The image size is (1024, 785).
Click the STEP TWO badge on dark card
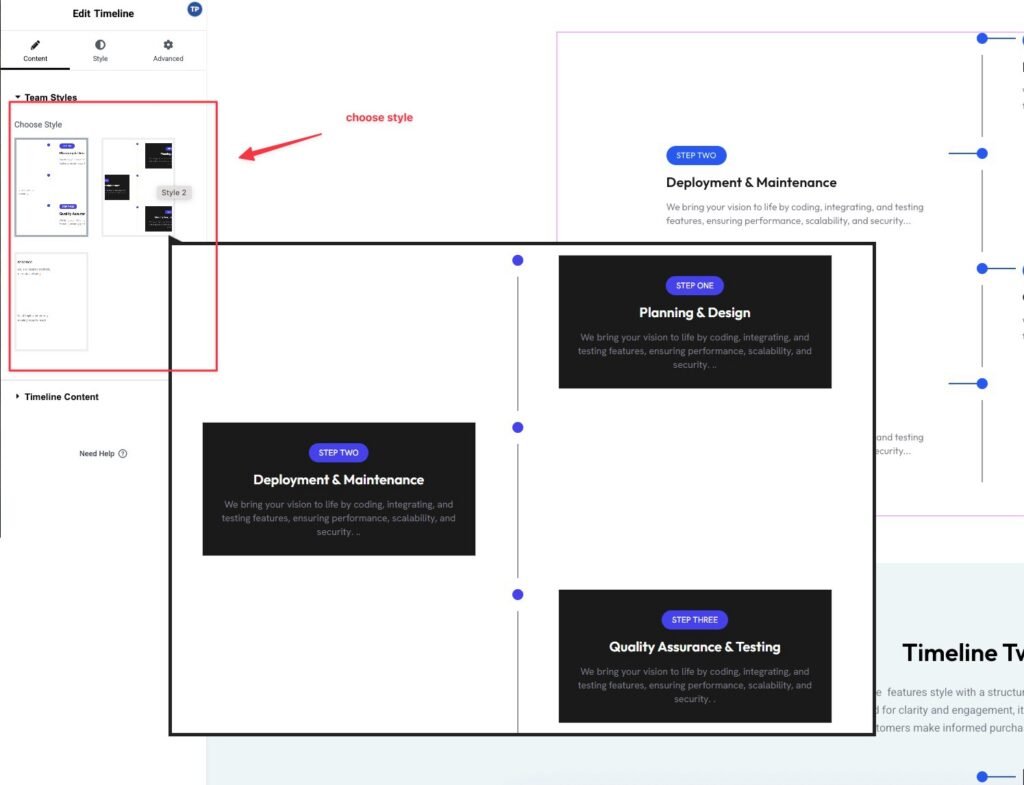pyautogui.click(x=338, y=452)
